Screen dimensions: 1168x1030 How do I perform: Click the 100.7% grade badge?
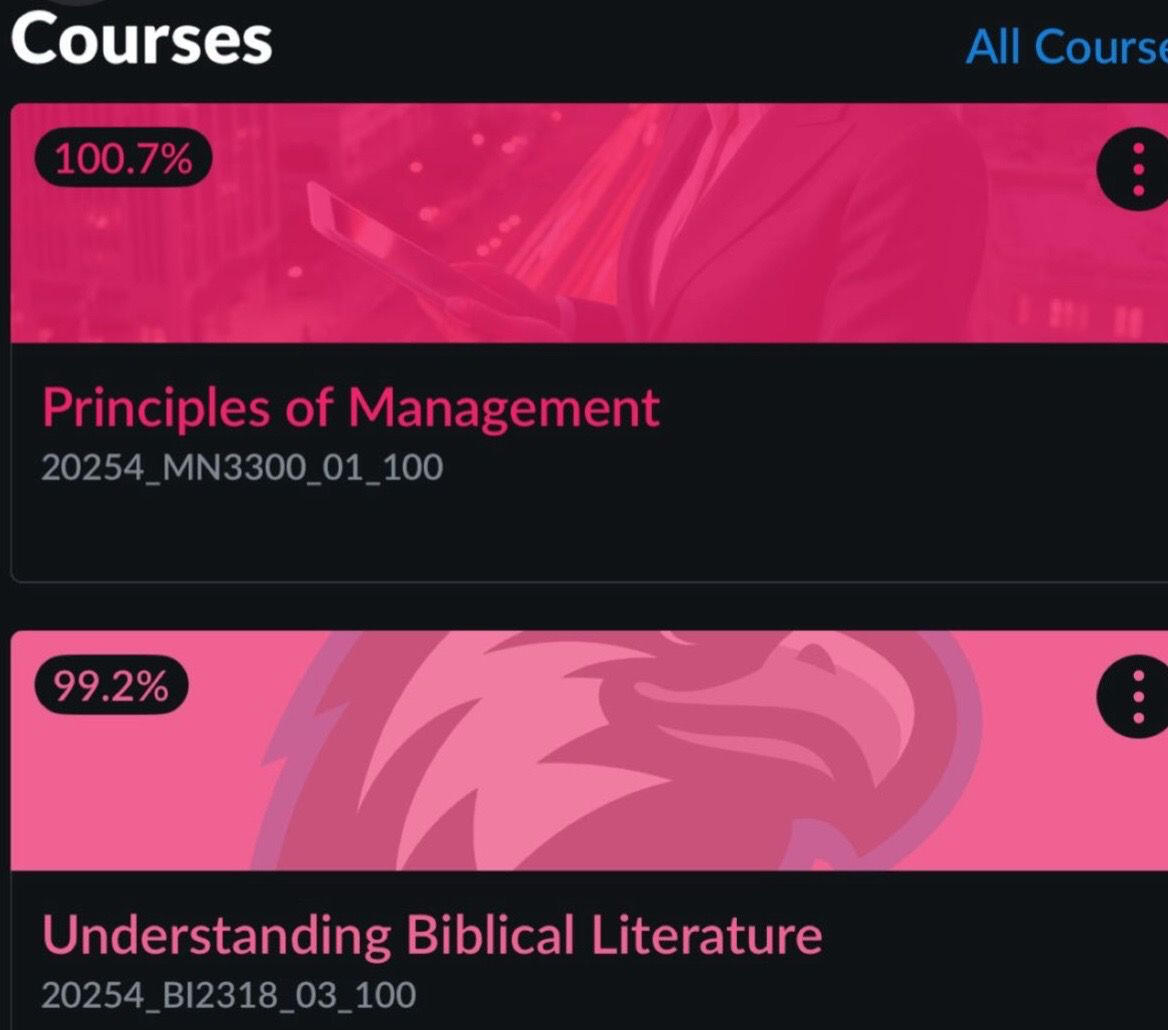[124, 159]
